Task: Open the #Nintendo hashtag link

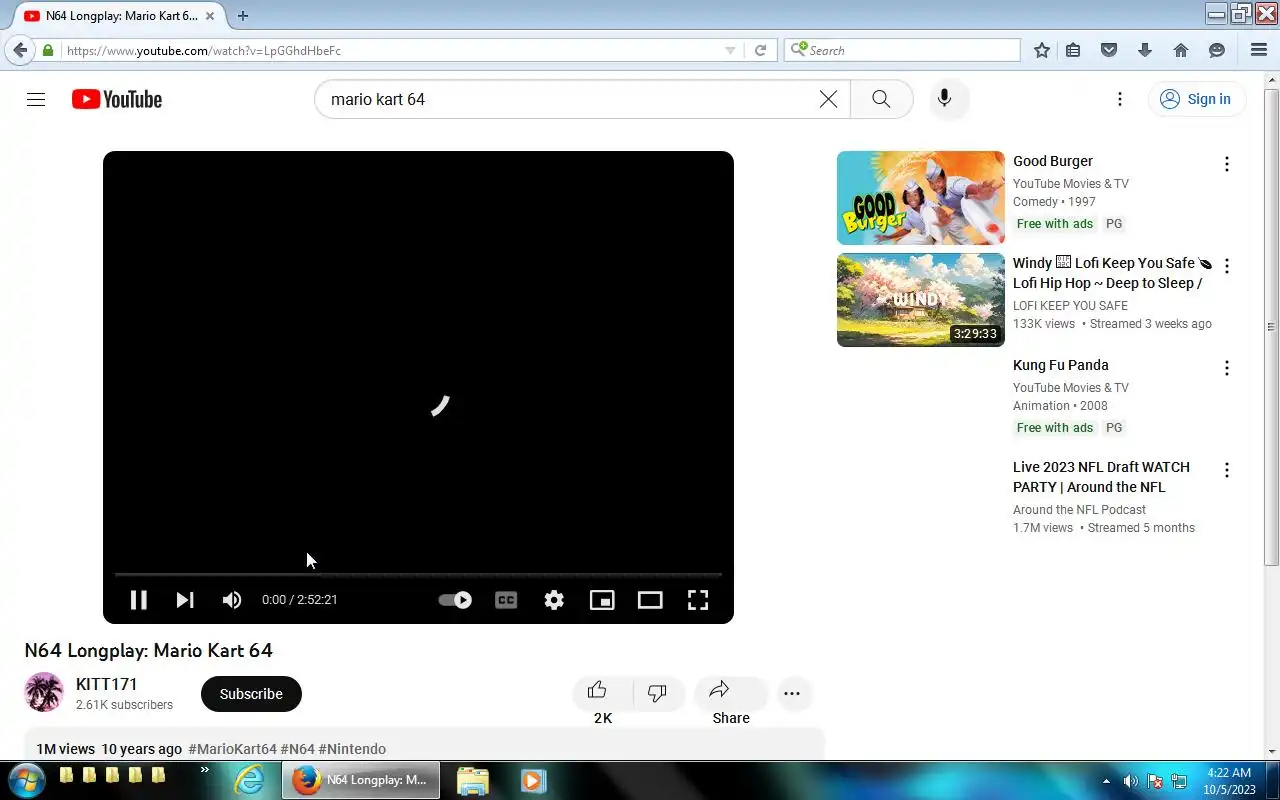Action: click(x=352, y=749)
